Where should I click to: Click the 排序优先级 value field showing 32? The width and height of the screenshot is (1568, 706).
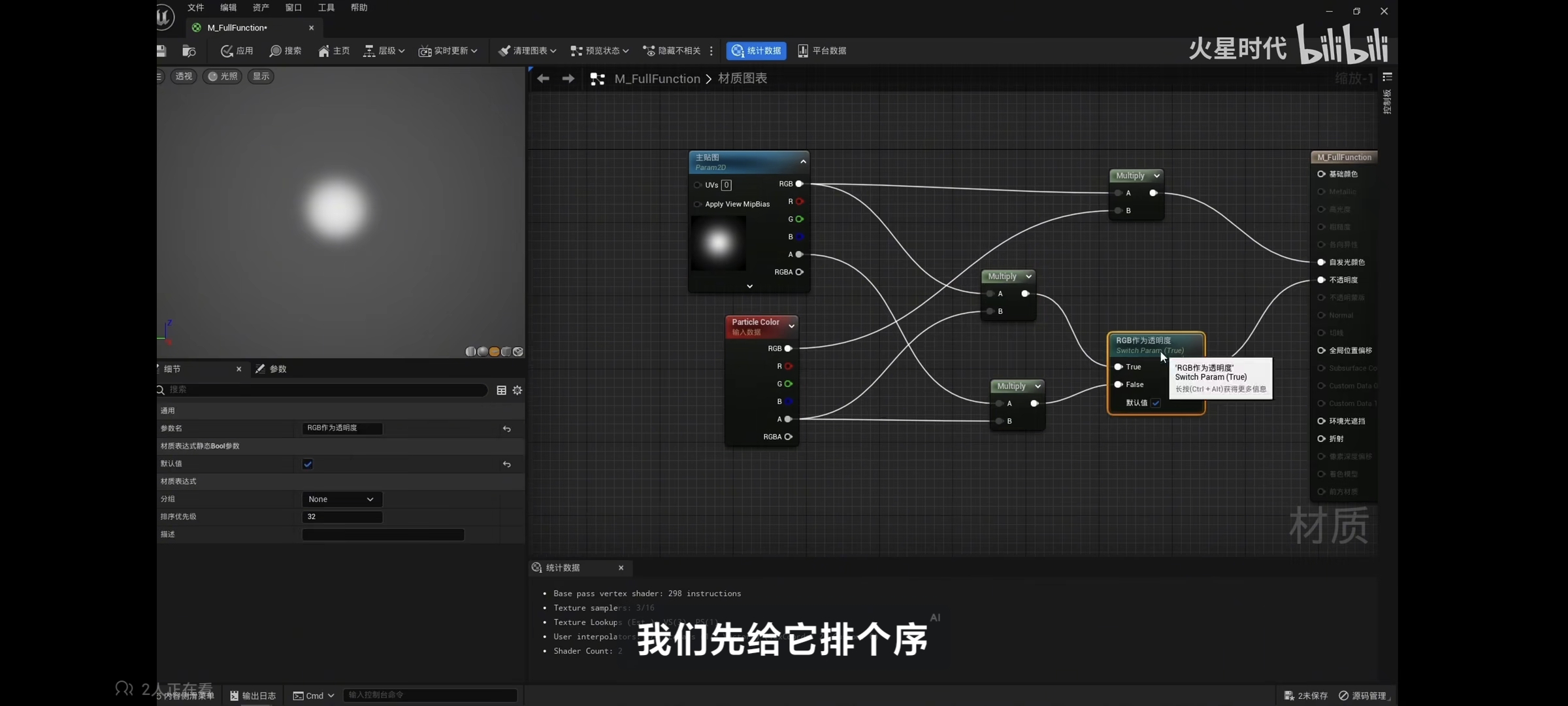[341, 517]
